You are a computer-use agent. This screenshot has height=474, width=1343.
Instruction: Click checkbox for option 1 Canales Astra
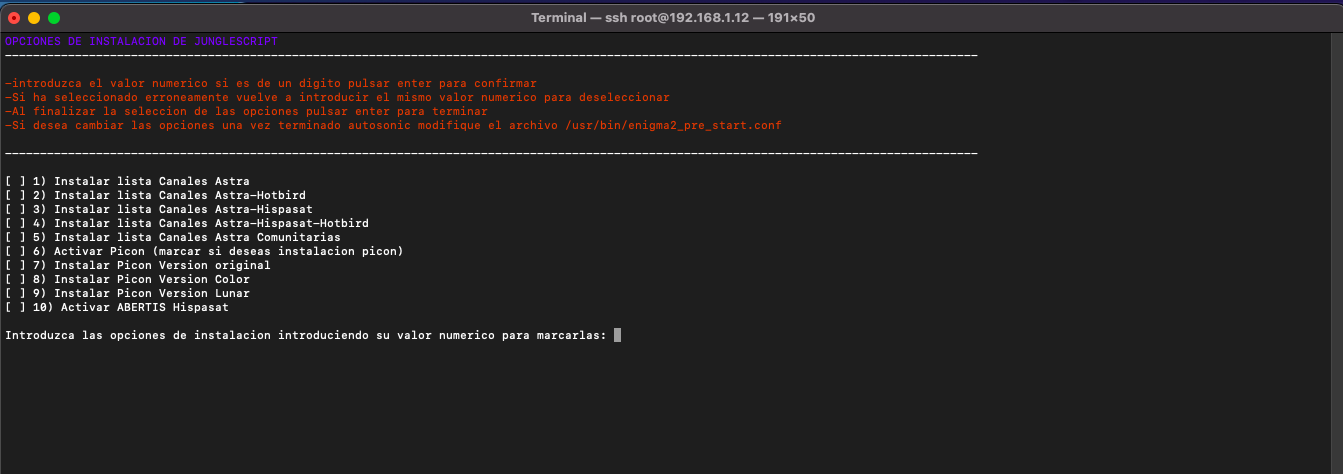pos(16,181)
